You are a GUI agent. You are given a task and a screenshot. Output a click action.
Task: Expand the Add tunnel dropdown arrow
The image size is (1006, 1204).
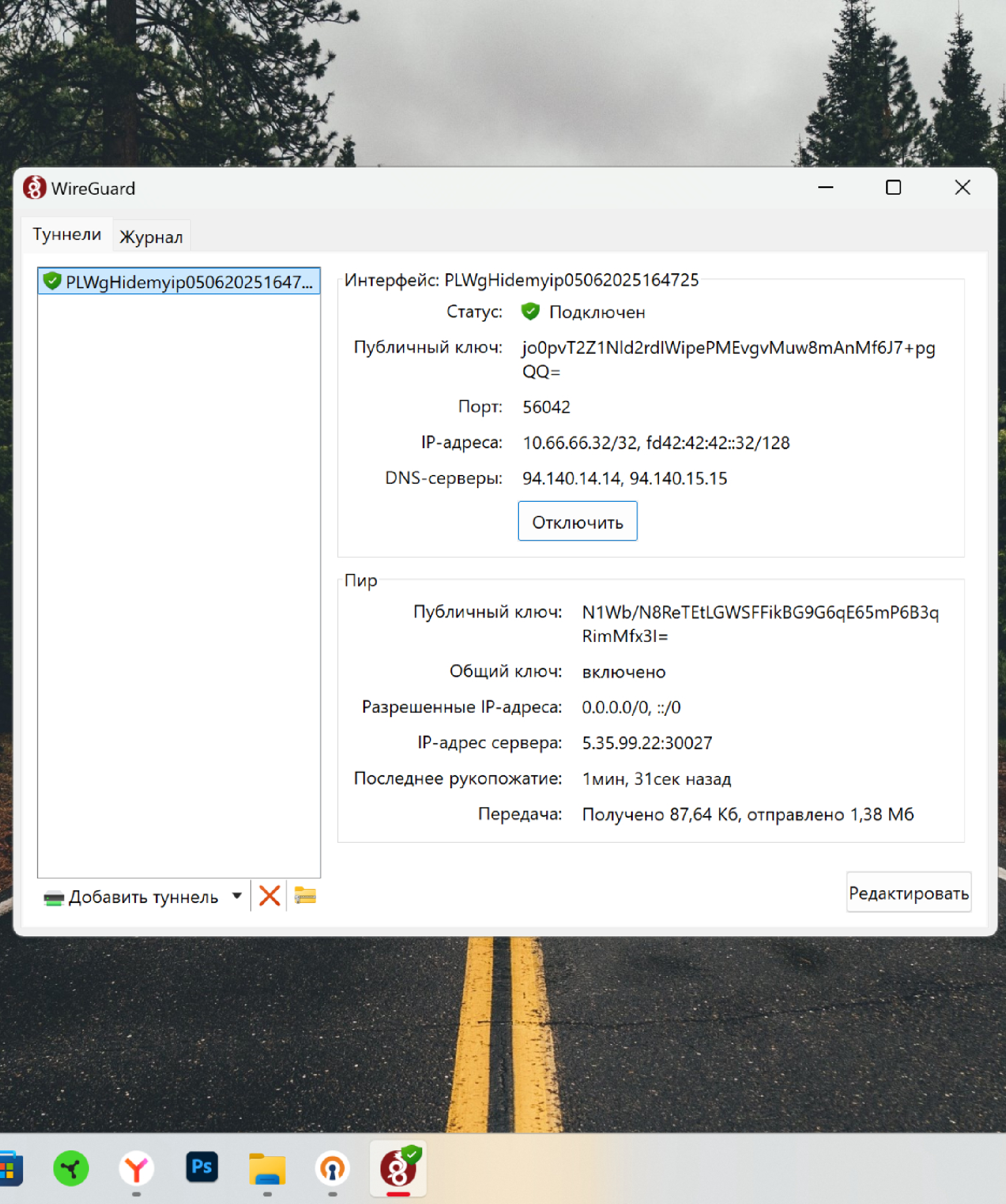pyautogui.click(x=237, y=895)
